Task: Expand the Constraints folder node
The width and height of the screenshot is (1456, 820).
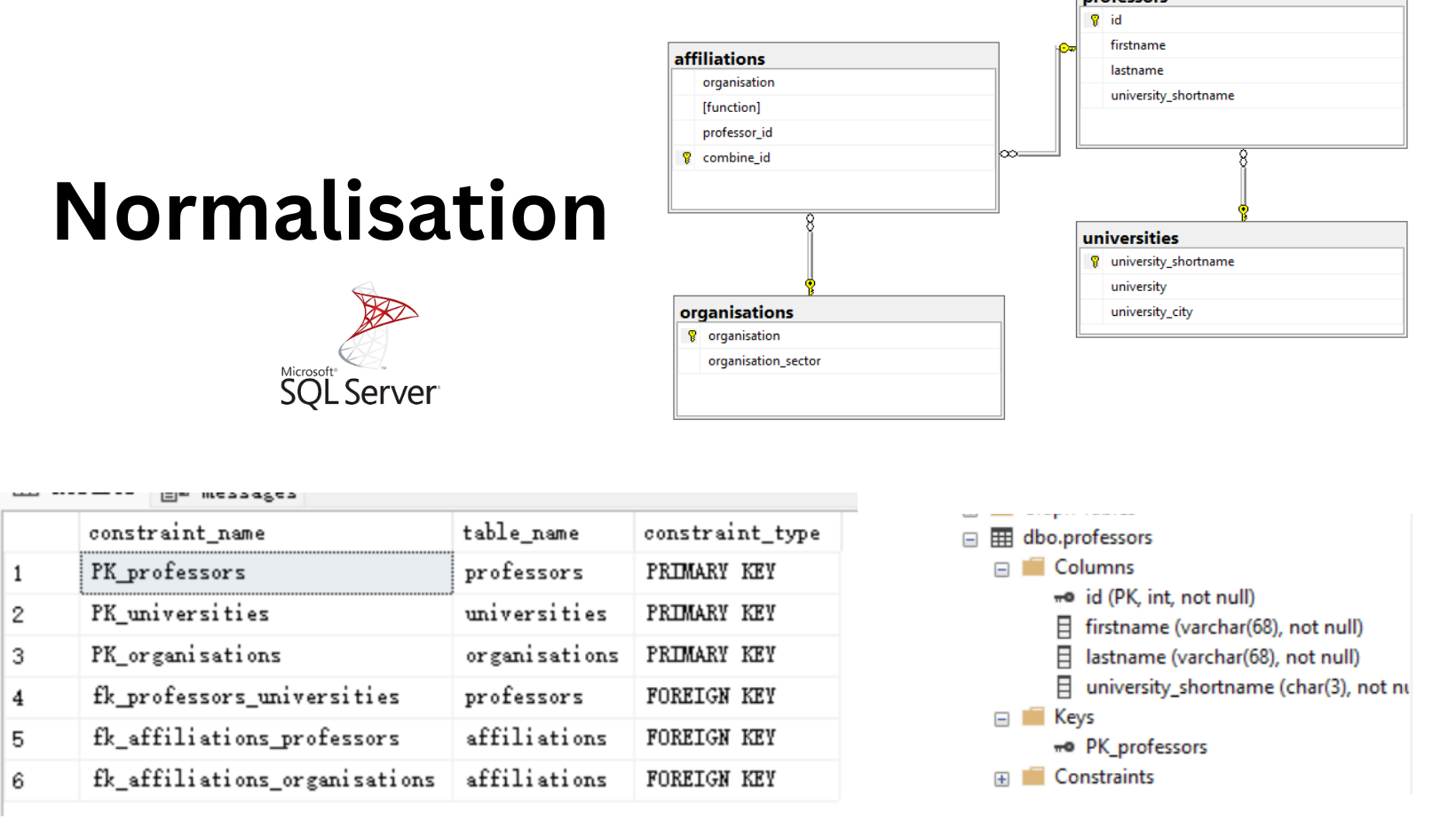Action: click(1001, 779)
